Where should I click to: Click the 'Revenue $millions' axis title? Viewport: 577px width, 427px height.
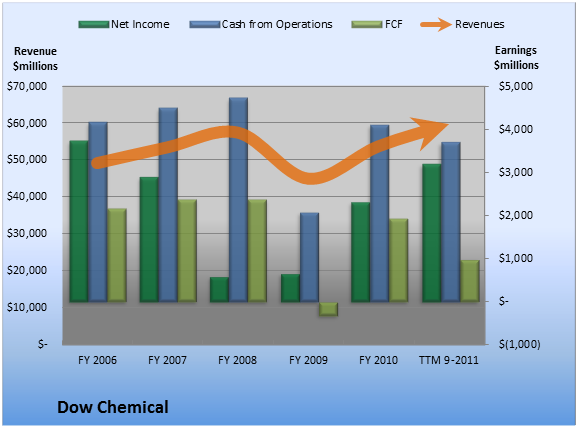tap(35, 59)
